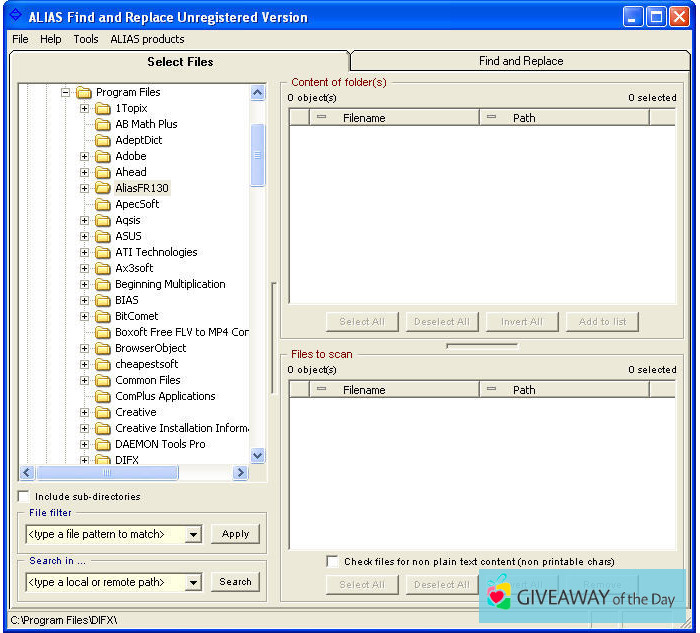This screenshot has height=633, width=700.
Task: Toggle check files for non plain text content
Action: pyautogui.click(x=332, y=562)
